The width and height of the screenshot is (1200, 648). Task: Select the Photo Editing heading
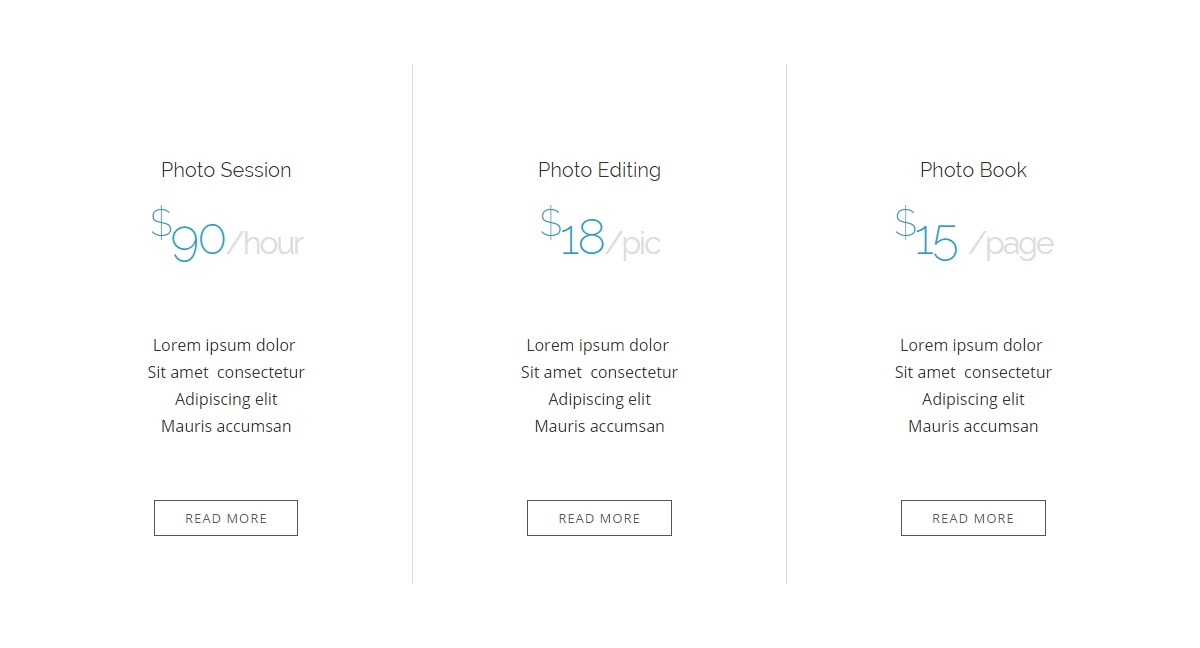(x=599, y=170)
